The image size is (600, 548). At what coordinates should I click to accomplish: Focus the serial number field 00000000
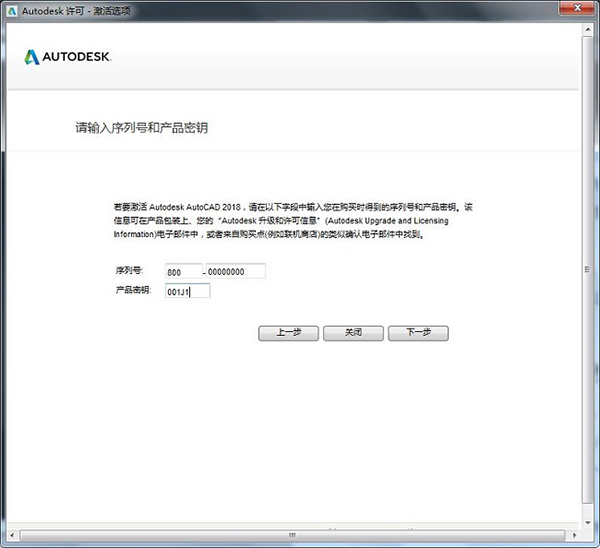click(236, 271)
